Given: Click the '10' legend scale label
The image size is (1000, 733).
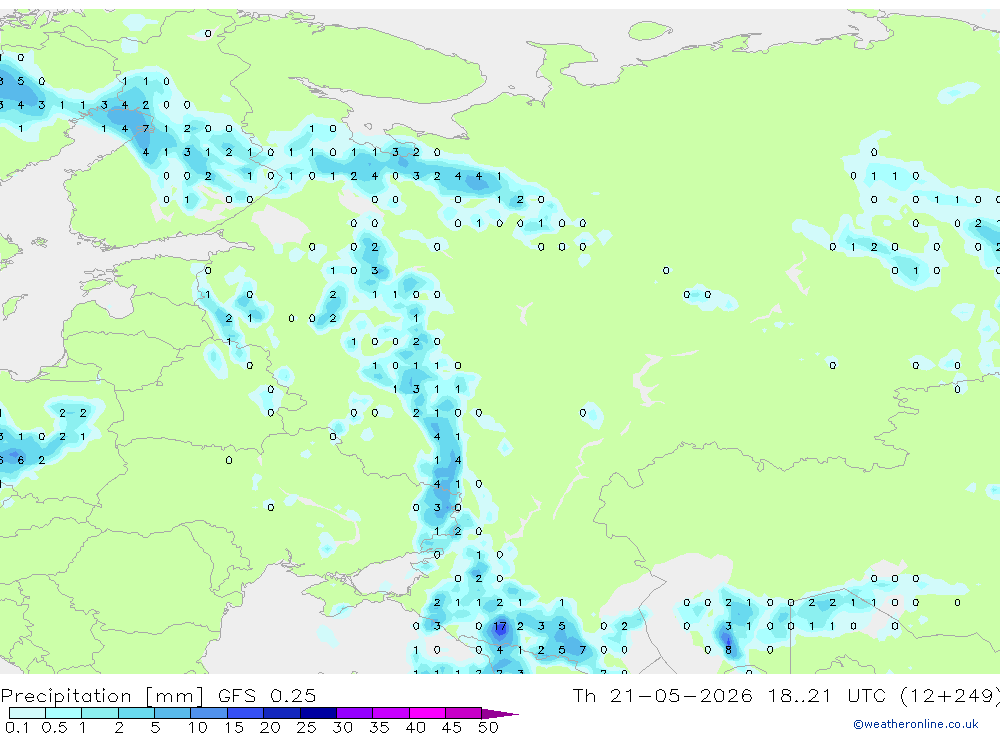Looking at the screenshot, I should click(197, 727).
